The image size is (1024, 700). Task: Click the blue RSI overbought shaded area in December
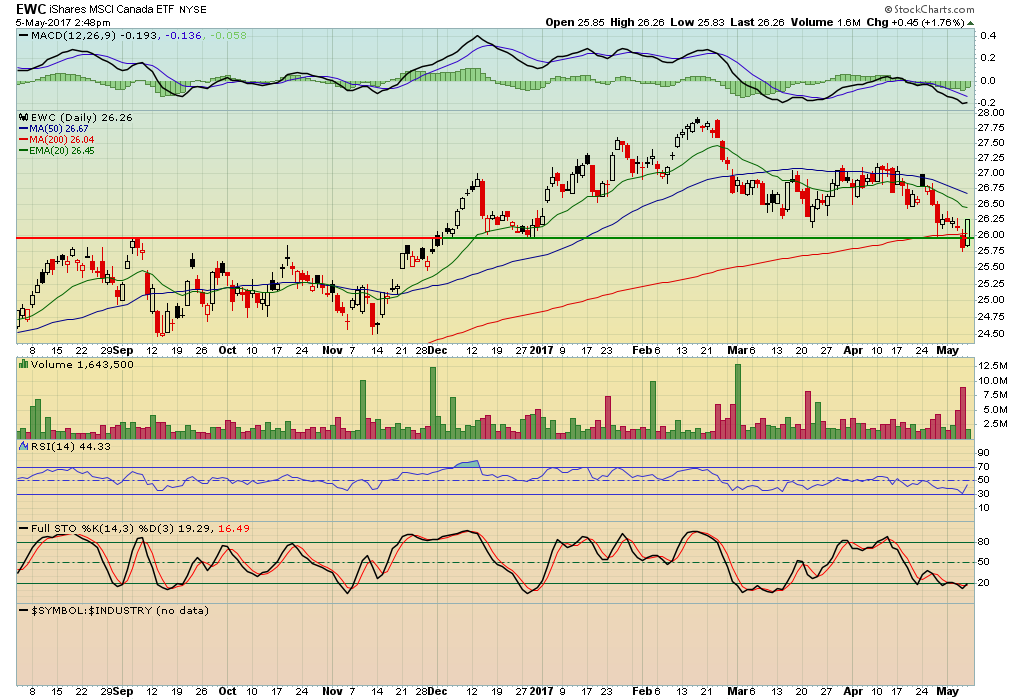click(x=466, y=464)
